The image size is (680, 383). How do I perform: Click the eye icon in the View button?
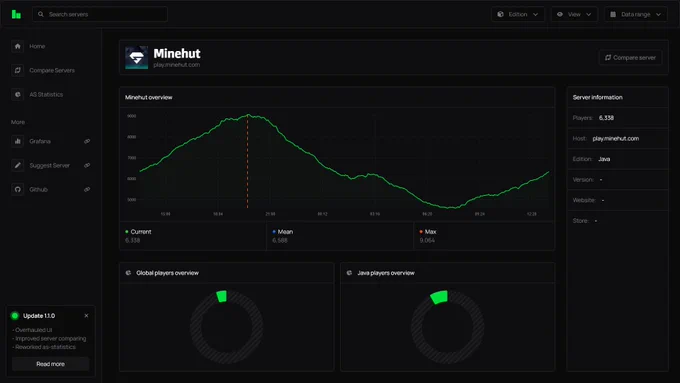click(560, 14)
